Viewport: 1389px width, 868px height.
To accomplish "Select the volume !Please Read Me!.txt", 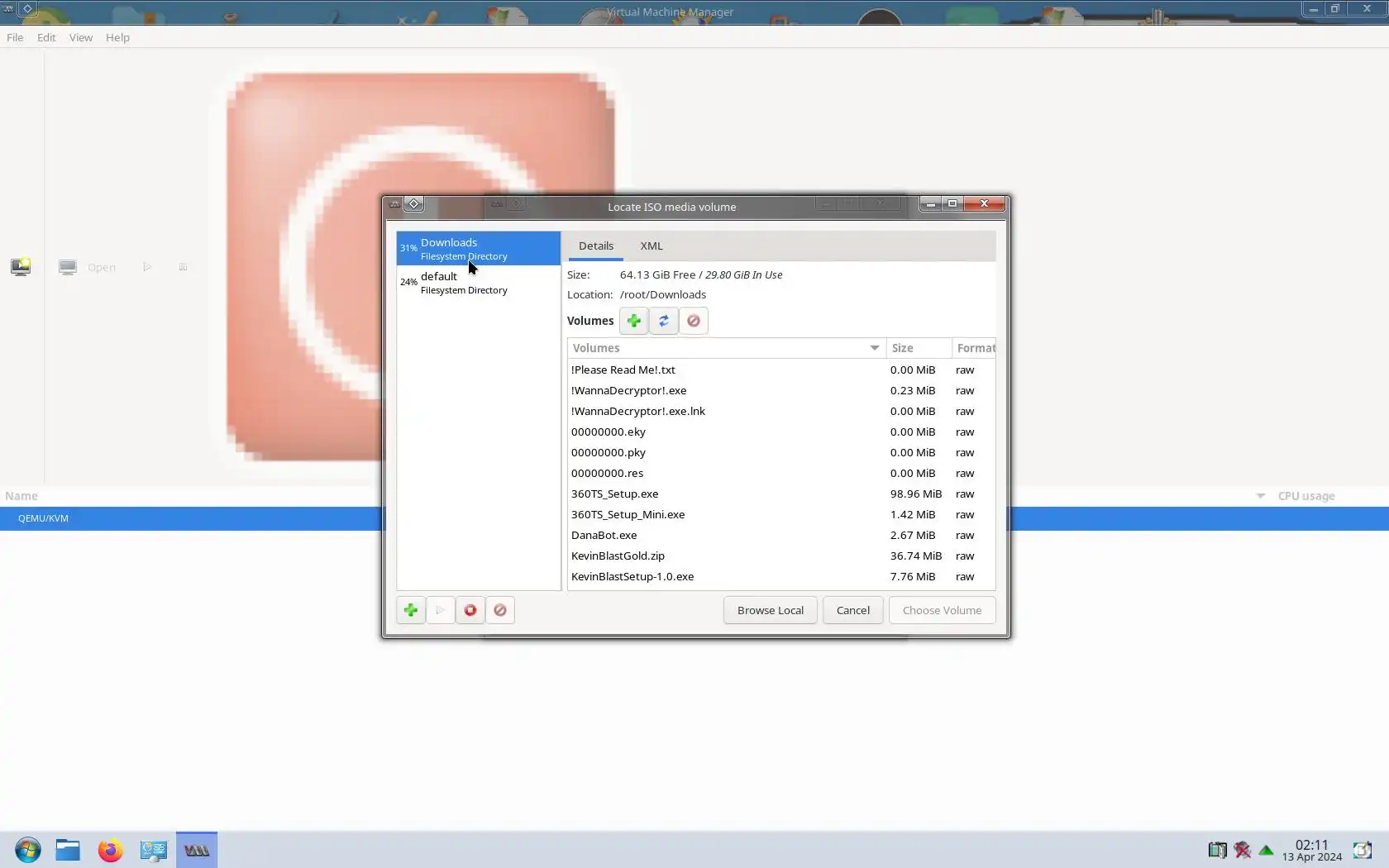I will click(781, 370).
